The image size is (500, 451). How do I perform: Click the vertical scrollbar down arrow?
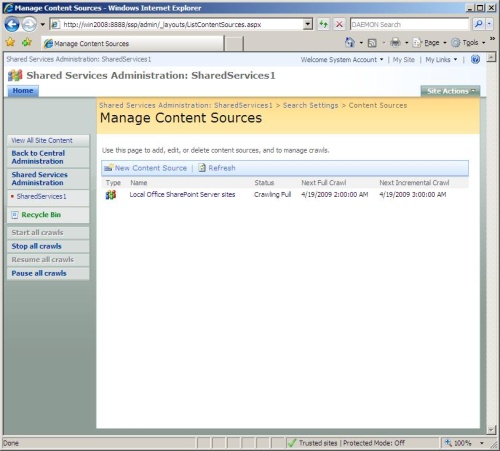pyautogui.click(x=491, y=430)
